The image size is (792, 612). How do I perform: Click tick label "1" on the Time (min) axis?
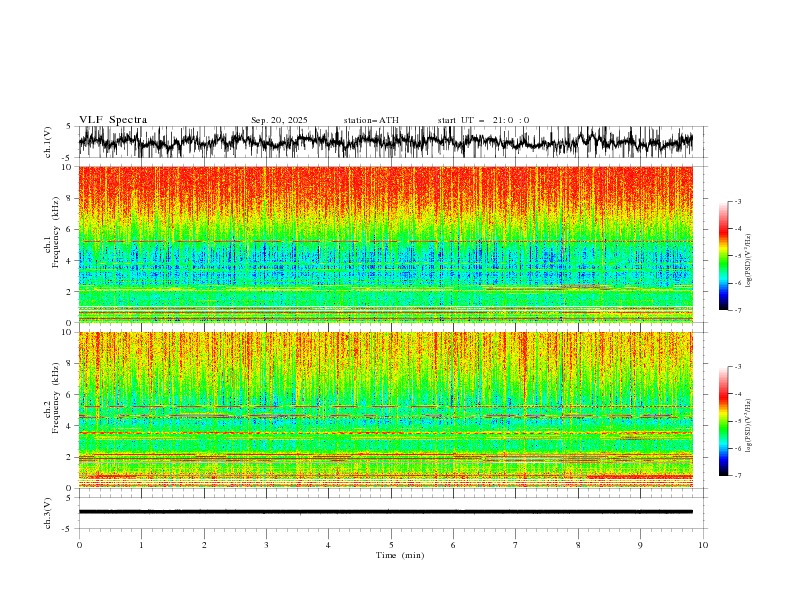click(x=141, y=545)
